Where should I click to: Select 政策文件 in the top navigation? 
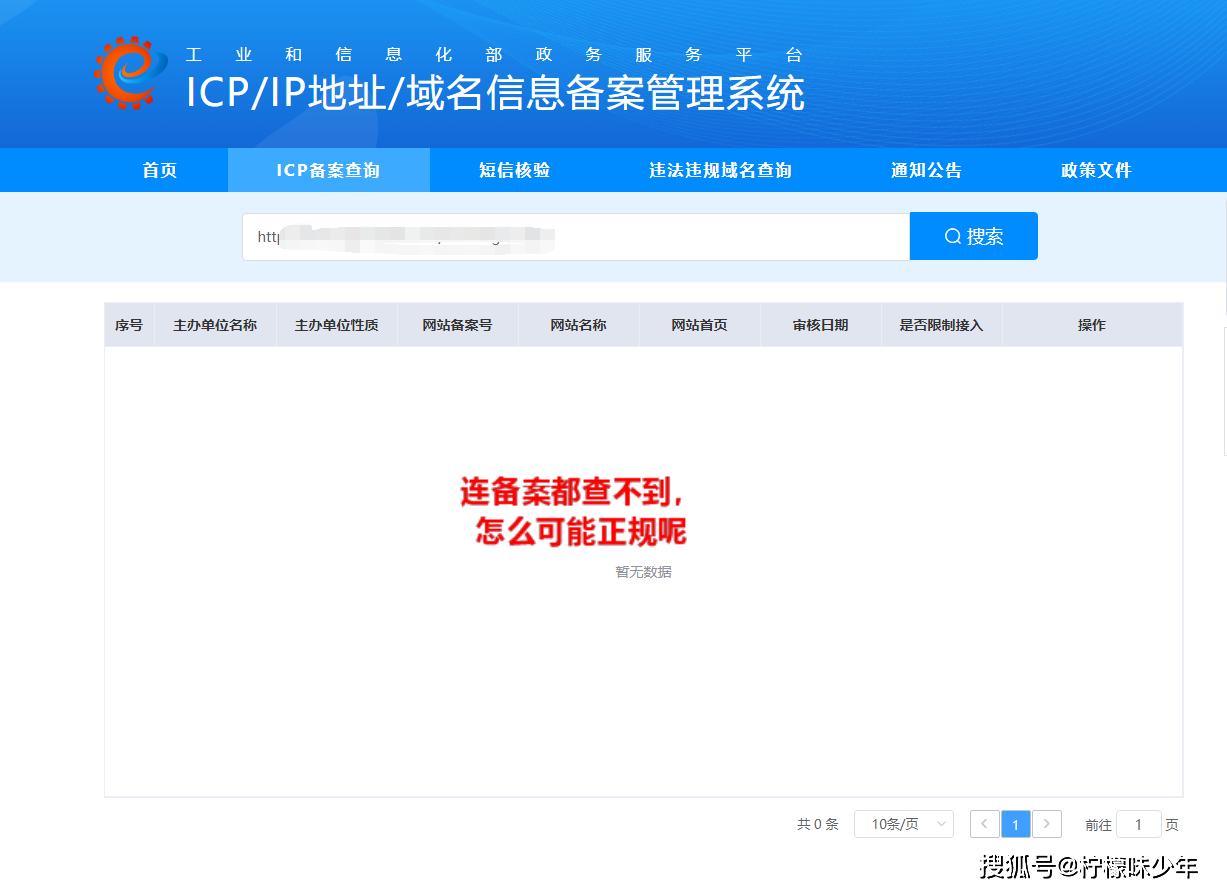(1094, 170)
